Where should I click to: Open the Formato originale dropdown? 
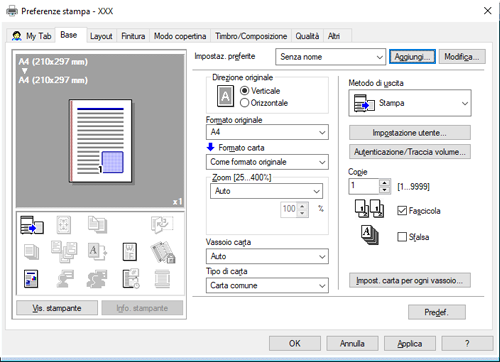point(267,132)
